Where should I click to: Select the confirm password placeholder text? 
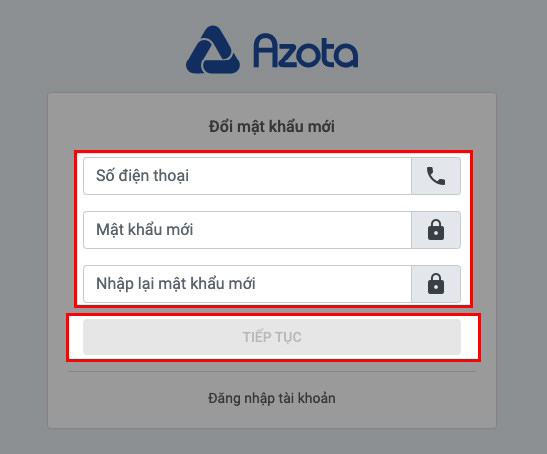[176, 284]
